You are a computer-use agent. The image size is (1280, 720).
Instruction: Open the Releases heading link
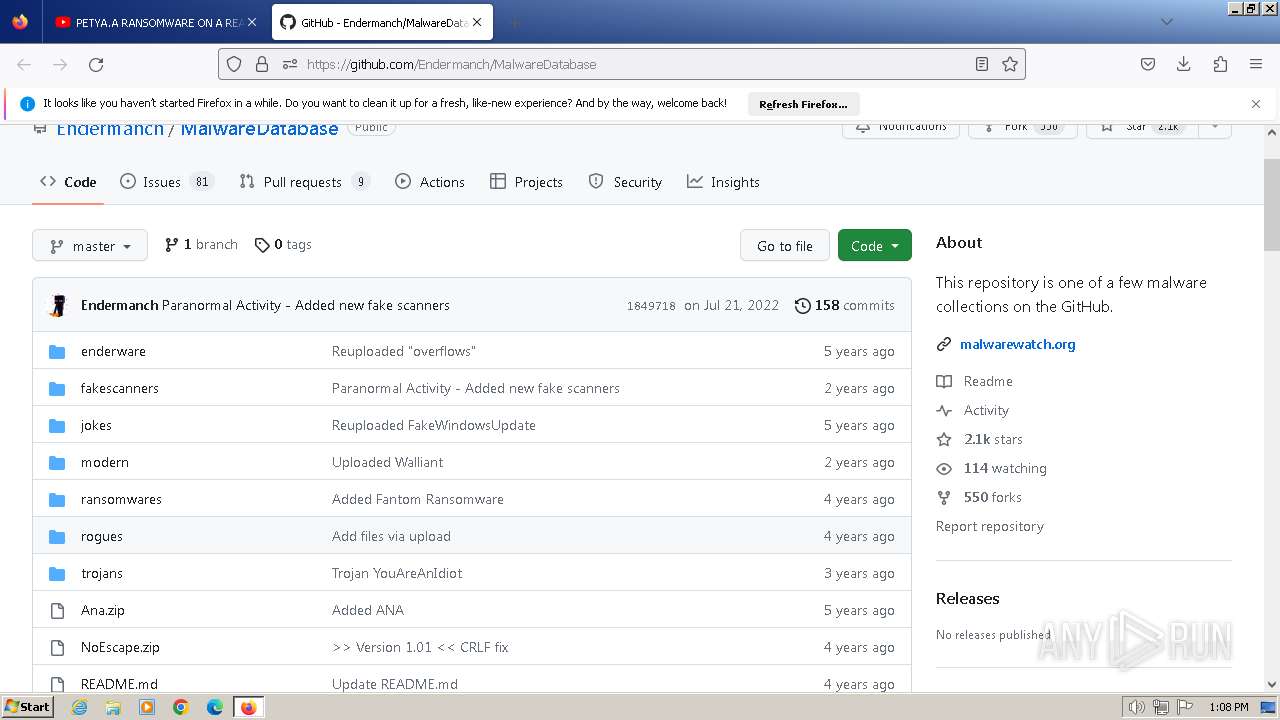click(968, 599)
